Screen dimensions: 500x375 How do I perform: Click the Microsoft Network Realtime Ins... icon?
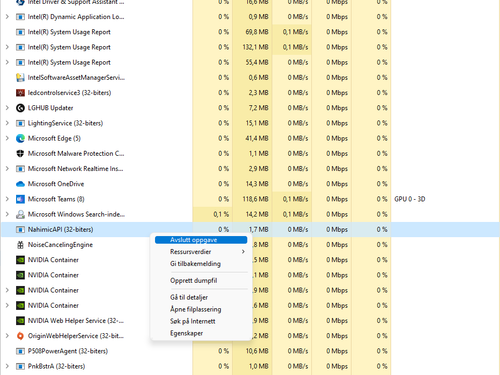click(x=20, y=169)
